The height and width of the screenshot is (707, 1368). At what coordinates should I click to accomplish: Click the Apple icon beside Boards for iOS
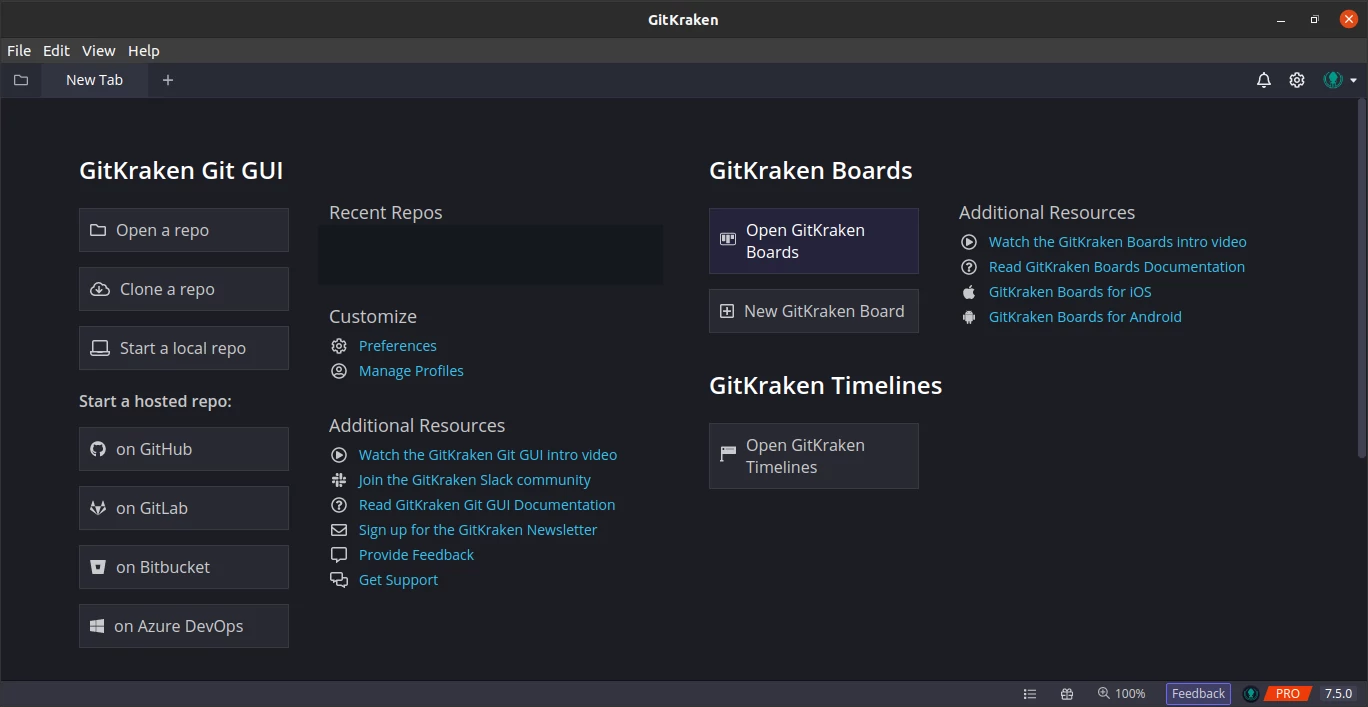pos(969,292)
